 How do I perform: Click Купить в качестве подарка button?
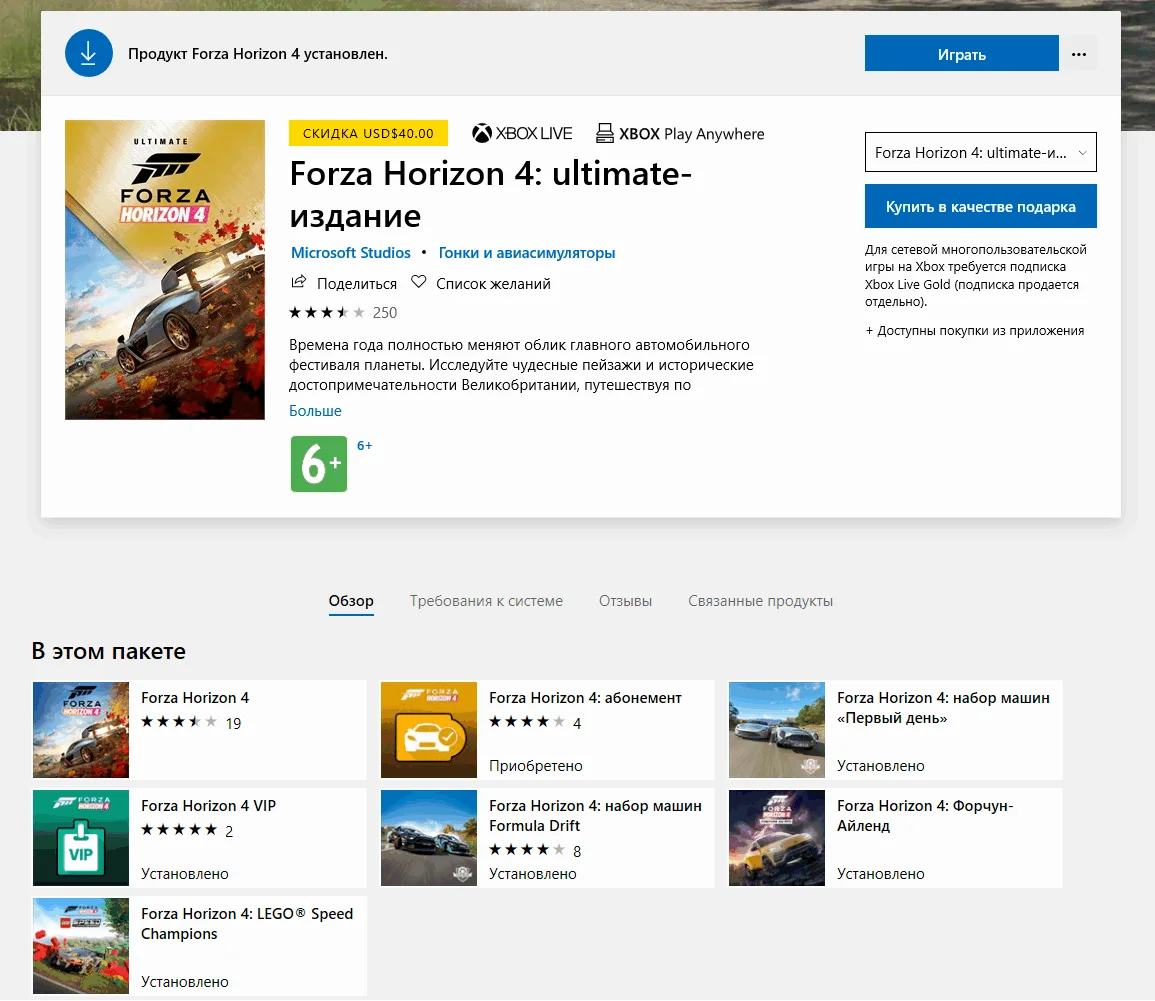[x=980, y=206]
